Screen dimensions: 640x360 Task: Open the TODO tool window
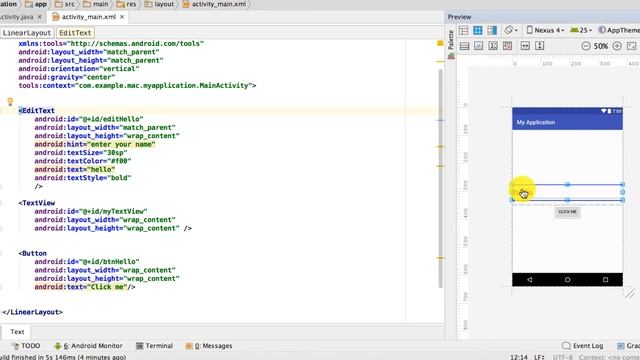point(27,346)
